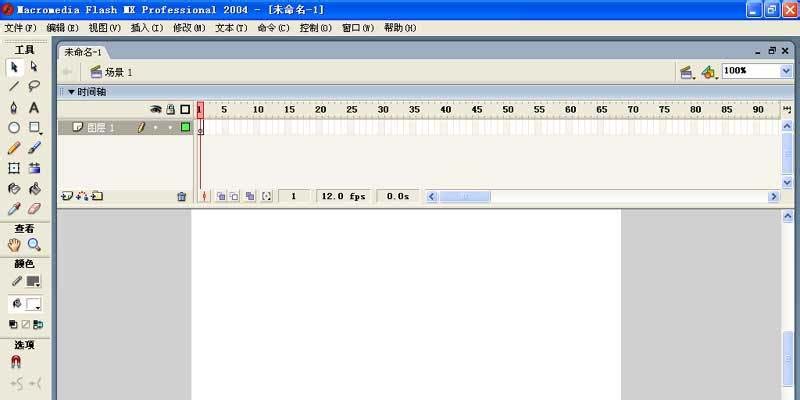Select the Paint Bucket tool
The image size is (800, 400).
(34, 189)
